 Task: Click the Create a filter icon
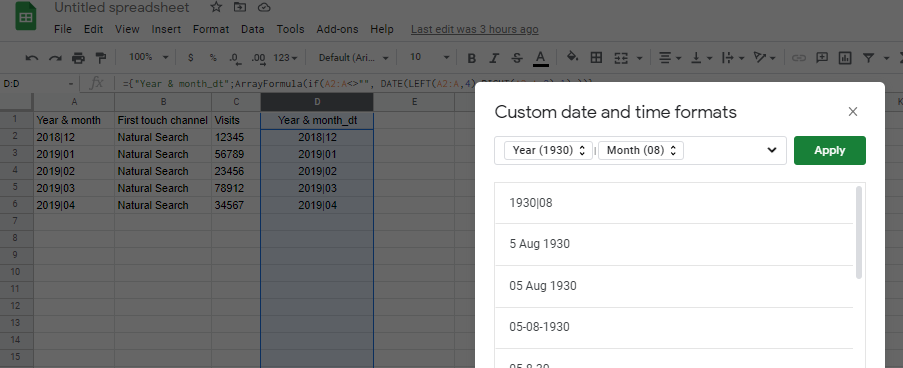point(868,58)
